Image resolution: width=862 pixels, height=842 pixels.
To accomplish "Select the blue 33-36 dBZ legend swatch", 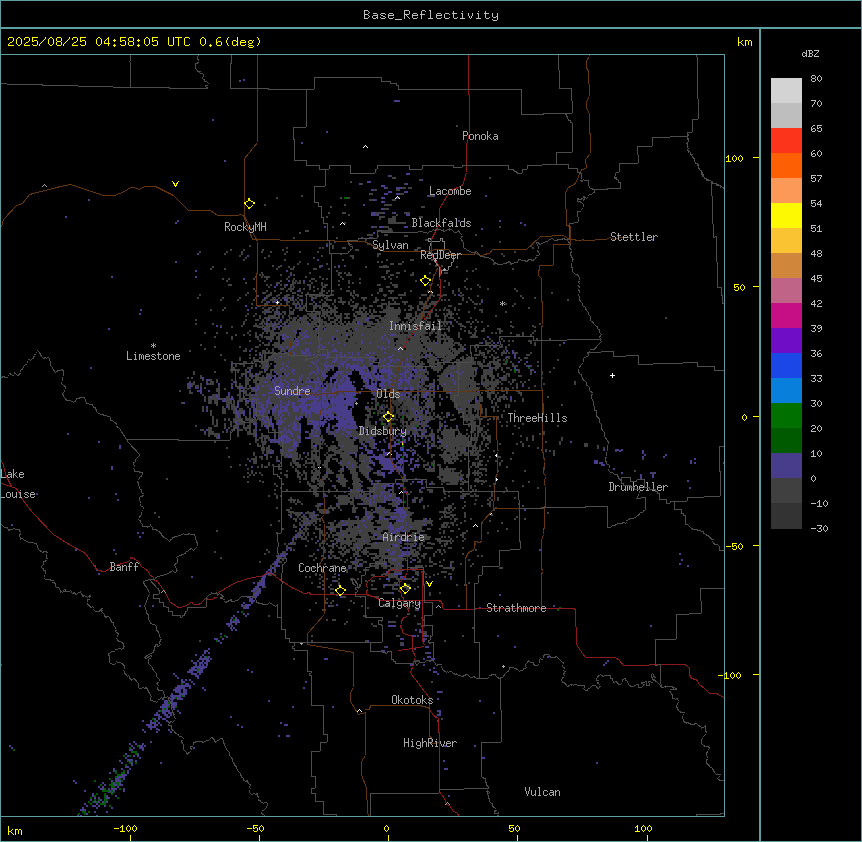I will 786,365.
